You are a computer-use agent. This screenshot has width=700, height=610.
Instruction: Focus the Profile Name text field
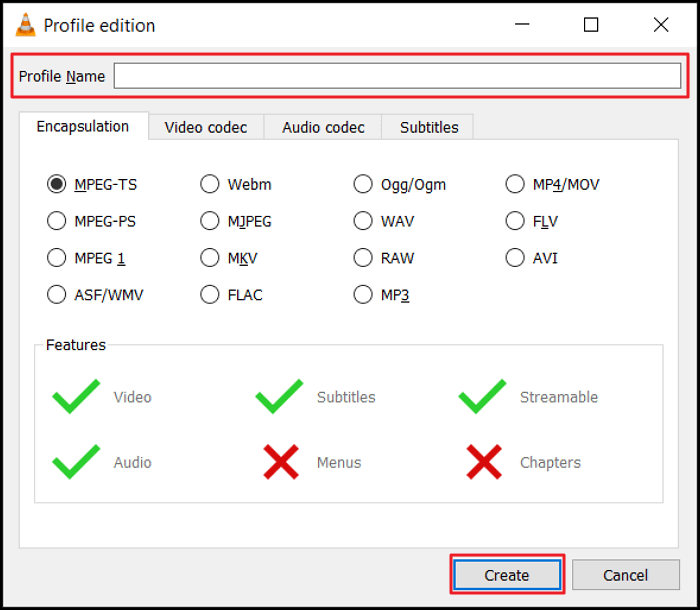point(397,76)
